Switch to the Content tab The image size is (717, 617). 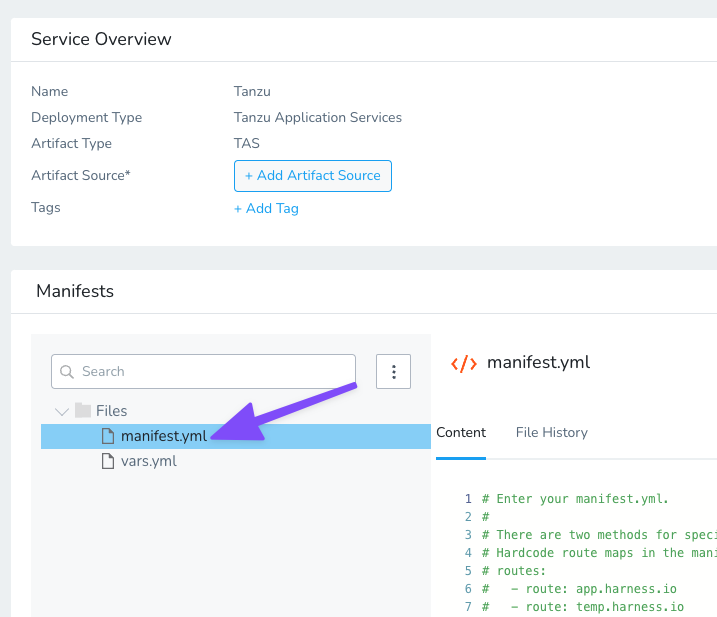(461, 432)
